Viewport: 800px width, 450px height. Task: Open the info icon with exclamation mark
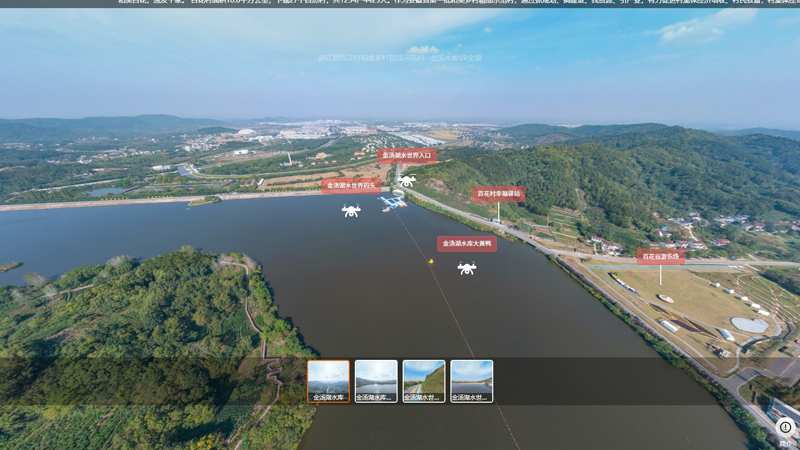785,427
